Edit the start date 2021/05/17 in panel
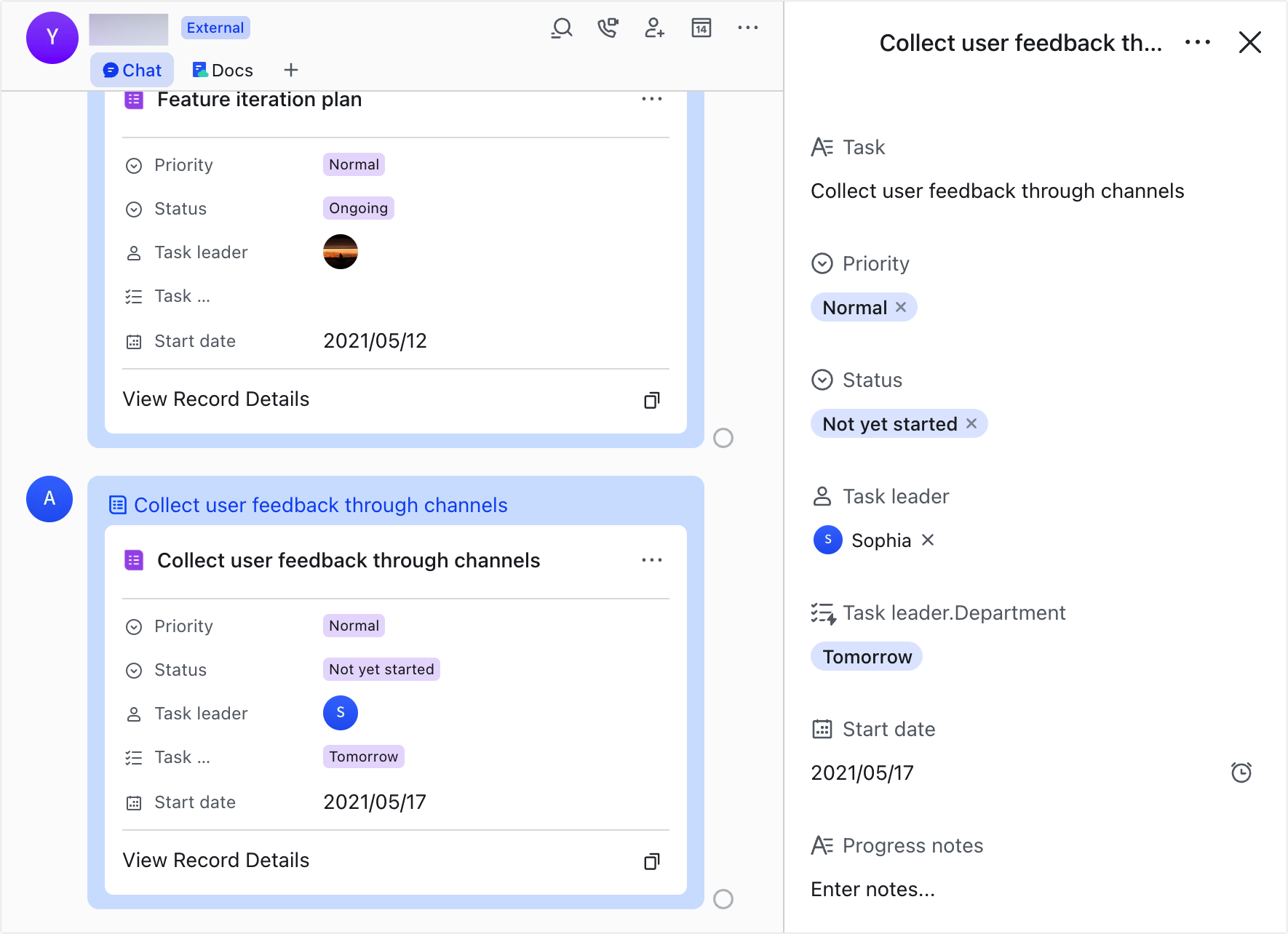Image resolution: width=1288 pixels, height=934 pixels. (862, 773)
